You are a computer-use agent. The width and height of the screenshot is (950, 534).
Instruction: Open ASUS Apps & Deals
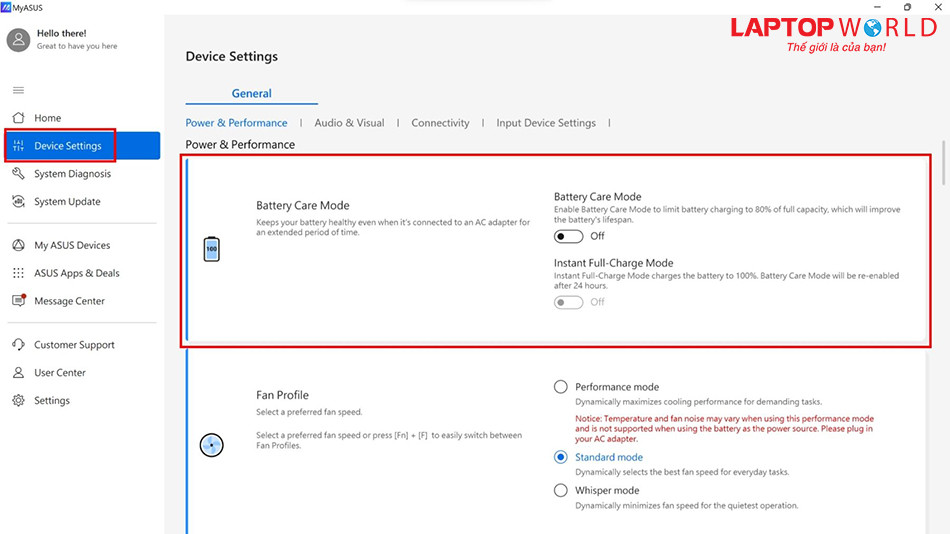pyautogui.click(x=76, y=273)
